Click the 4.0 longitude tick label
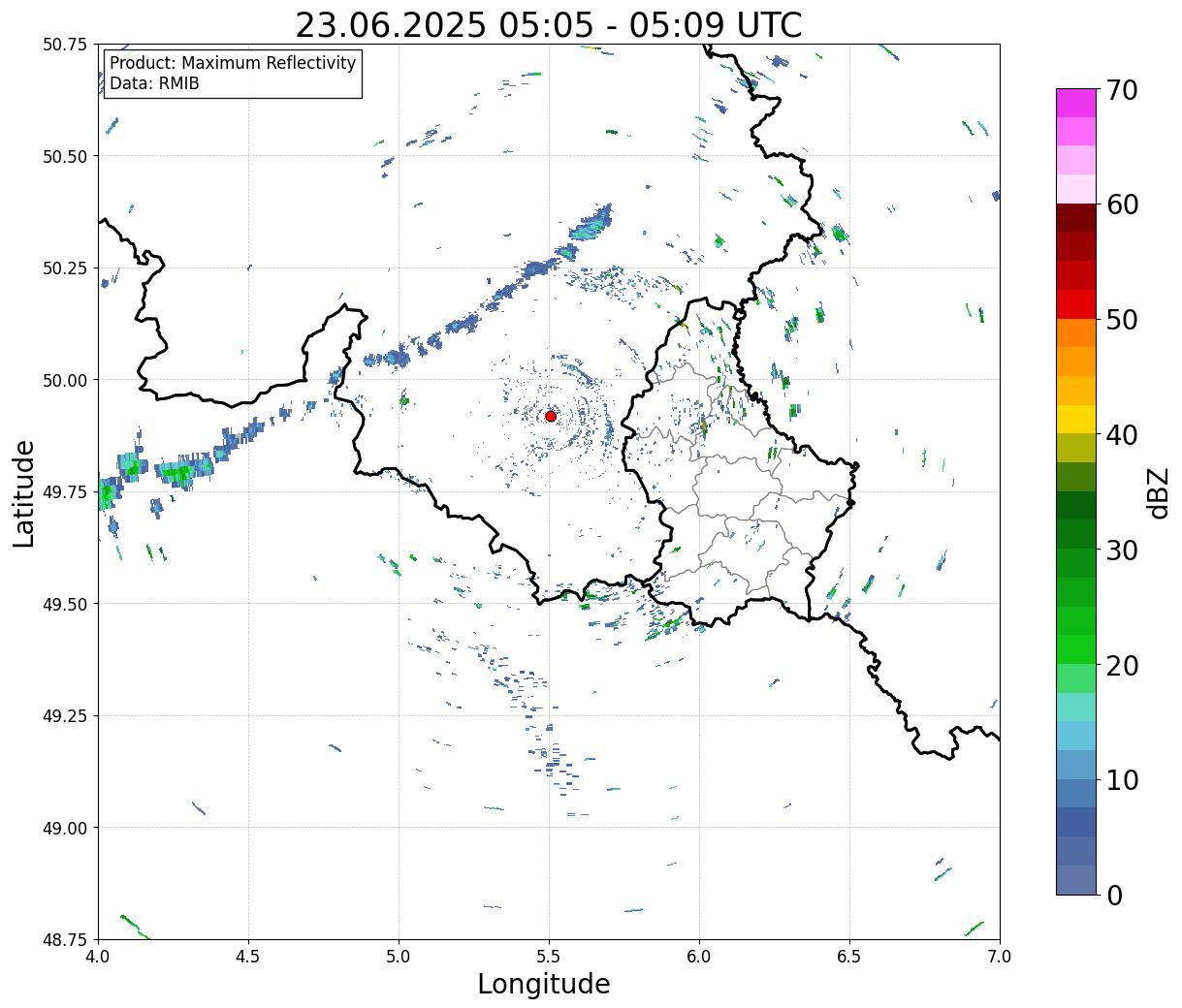Image resolution: width=1182 pixels, height=1008 pixels. [x=98, y=957]
